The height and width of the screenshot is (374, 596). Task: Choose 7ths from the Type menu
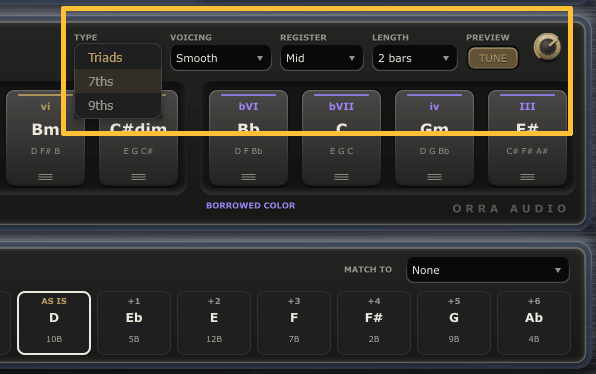[x=118, y=81]
